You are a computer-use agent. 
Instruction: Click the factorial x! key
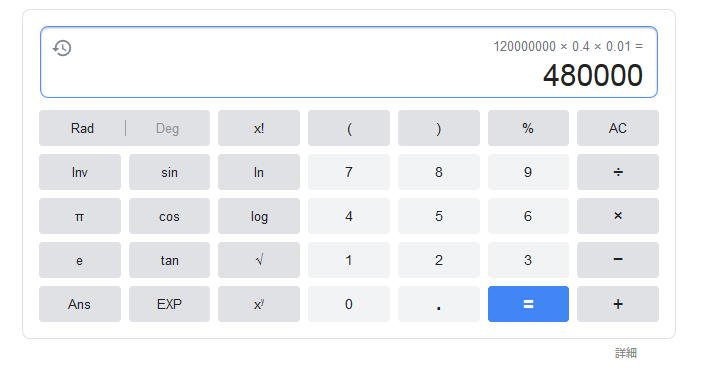pos(259,128)
